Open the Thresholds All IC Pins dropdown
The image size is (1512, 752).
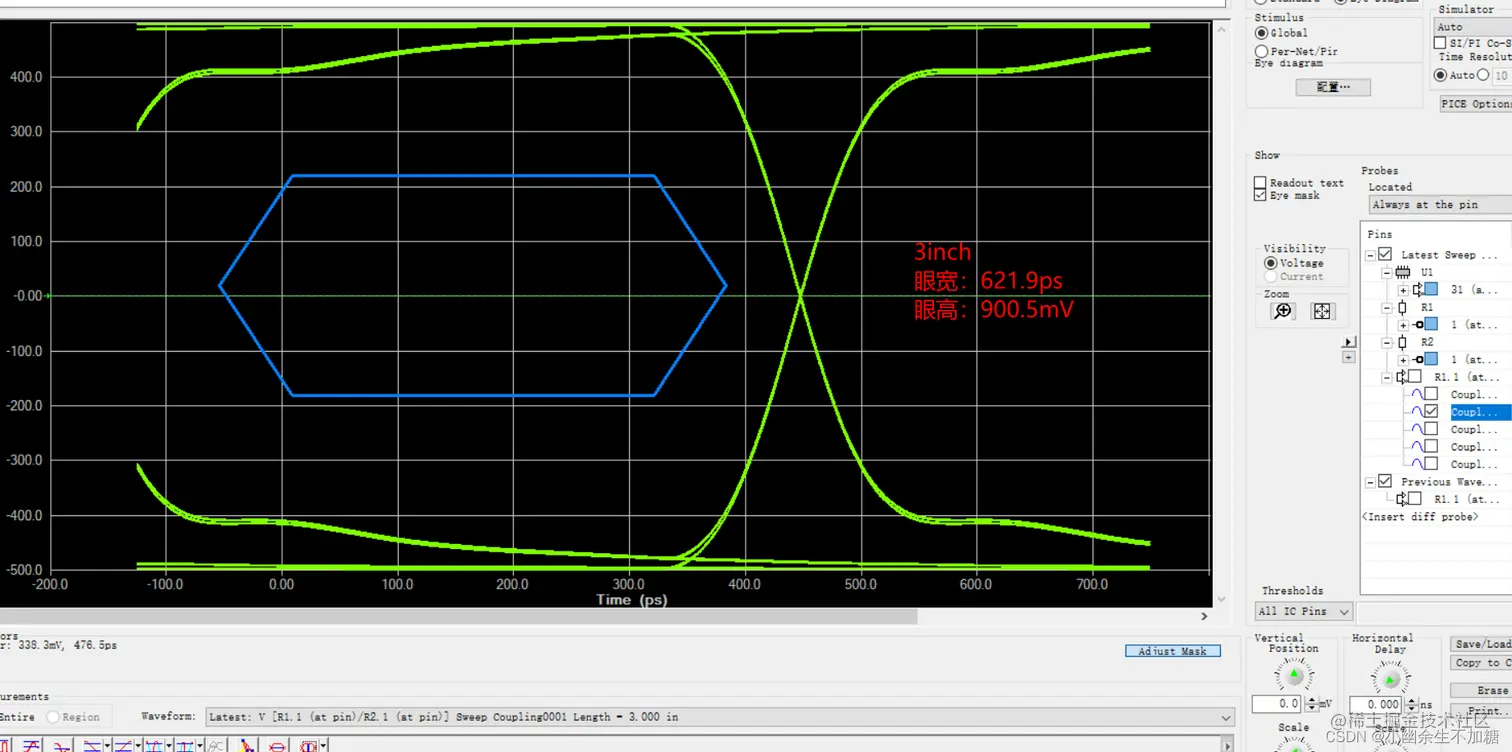point(1304,611)
